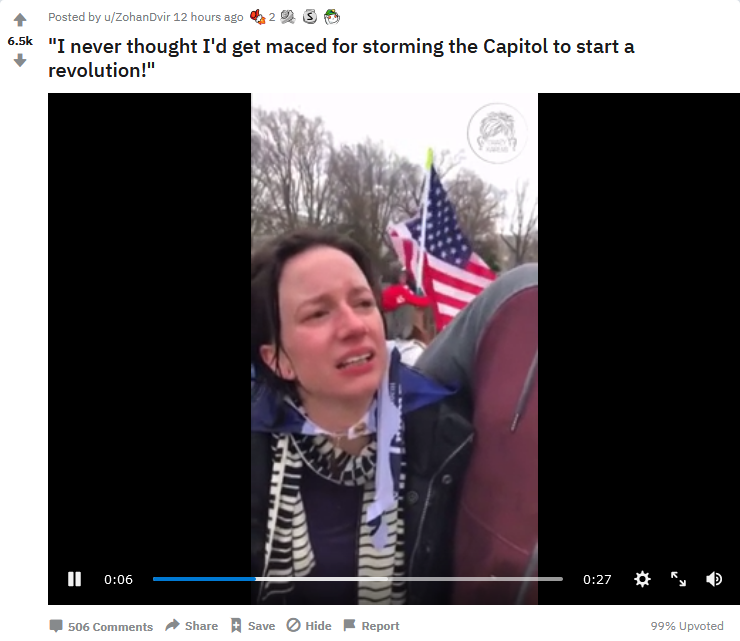740x641 pixels.
Task: Share this post
Action: coord(192,626)
